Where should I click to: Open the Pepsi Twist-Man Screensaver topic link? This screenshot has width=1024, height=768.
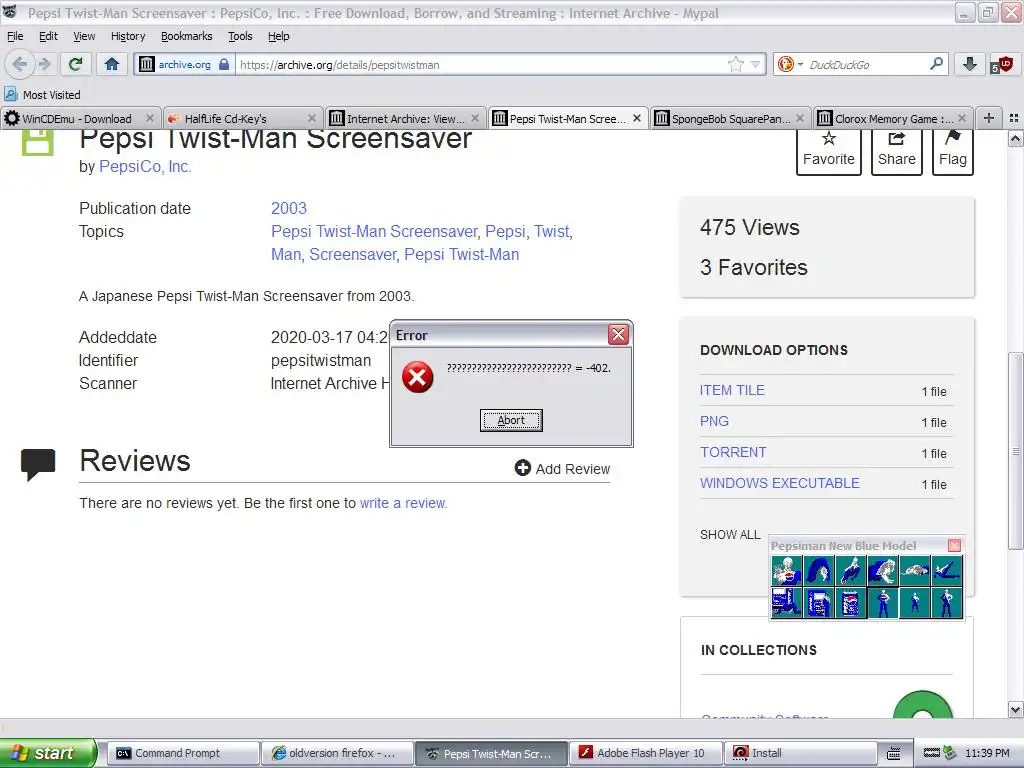(x=374, y=231)
